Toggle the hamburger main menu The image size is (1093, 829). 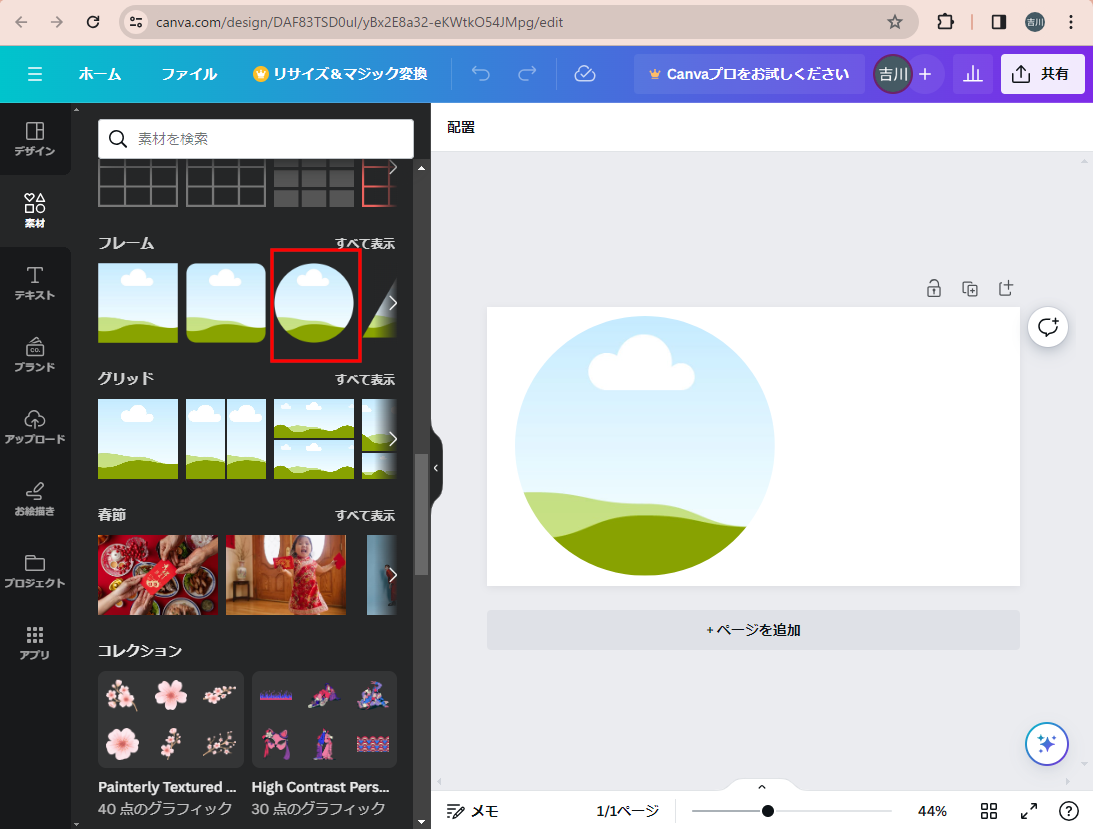coord(35,74)
